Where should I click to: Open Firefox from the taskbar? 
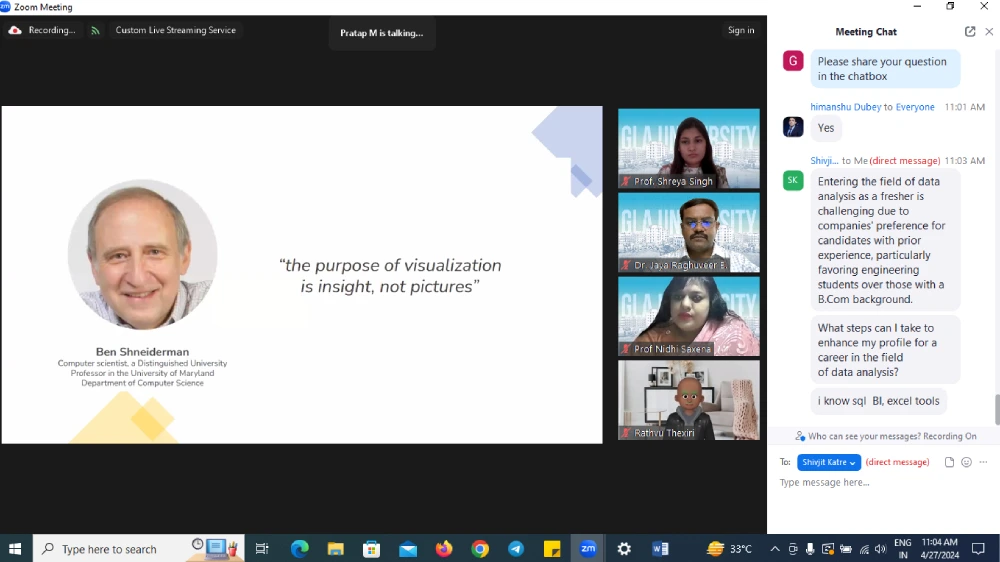pos(444,549)
